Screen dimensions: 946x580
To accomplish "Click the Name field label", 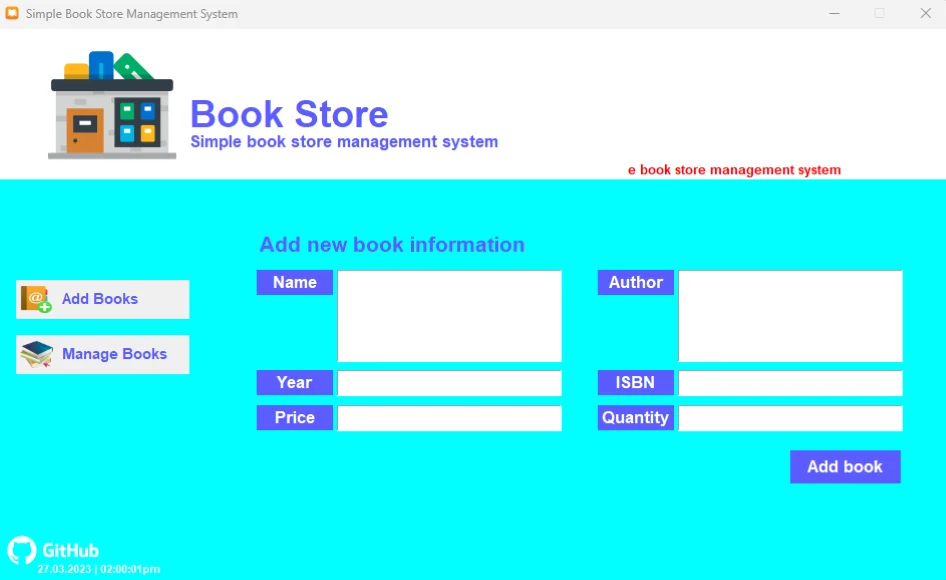I will [x=295, y=282].
